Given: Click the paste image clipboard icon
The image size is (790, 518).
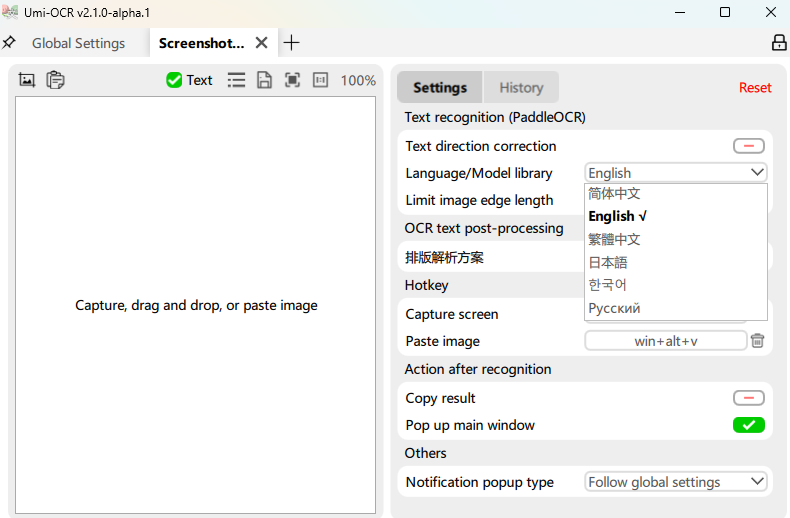Looking at the screenshot, I should pyautogui.click(x=56, y=80).
